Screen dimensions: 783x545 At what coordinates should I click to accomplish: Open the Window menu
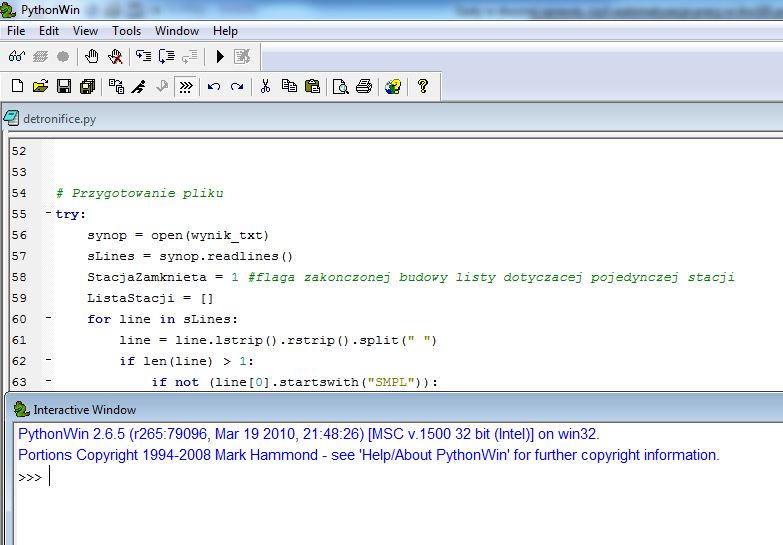tap(177, 31)
